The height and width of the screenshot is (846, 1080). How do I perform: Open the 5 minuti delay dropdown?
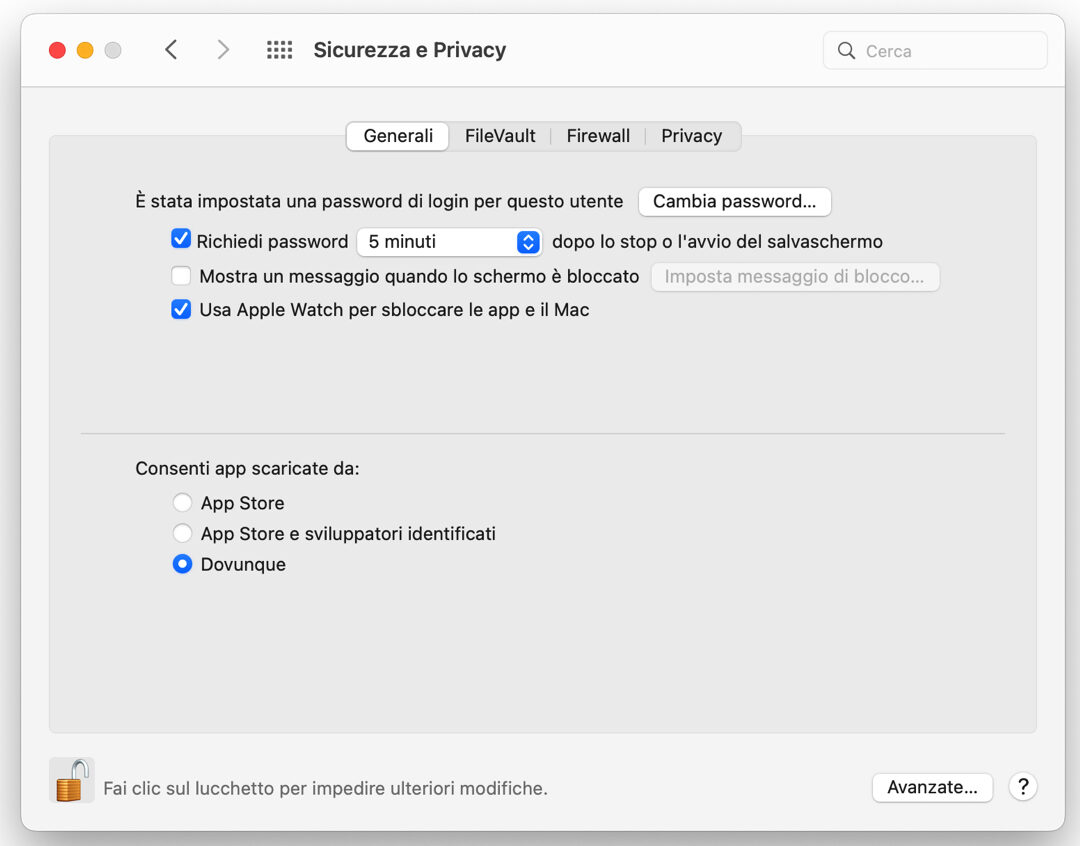pyautogui.click(x=449, y=242)
